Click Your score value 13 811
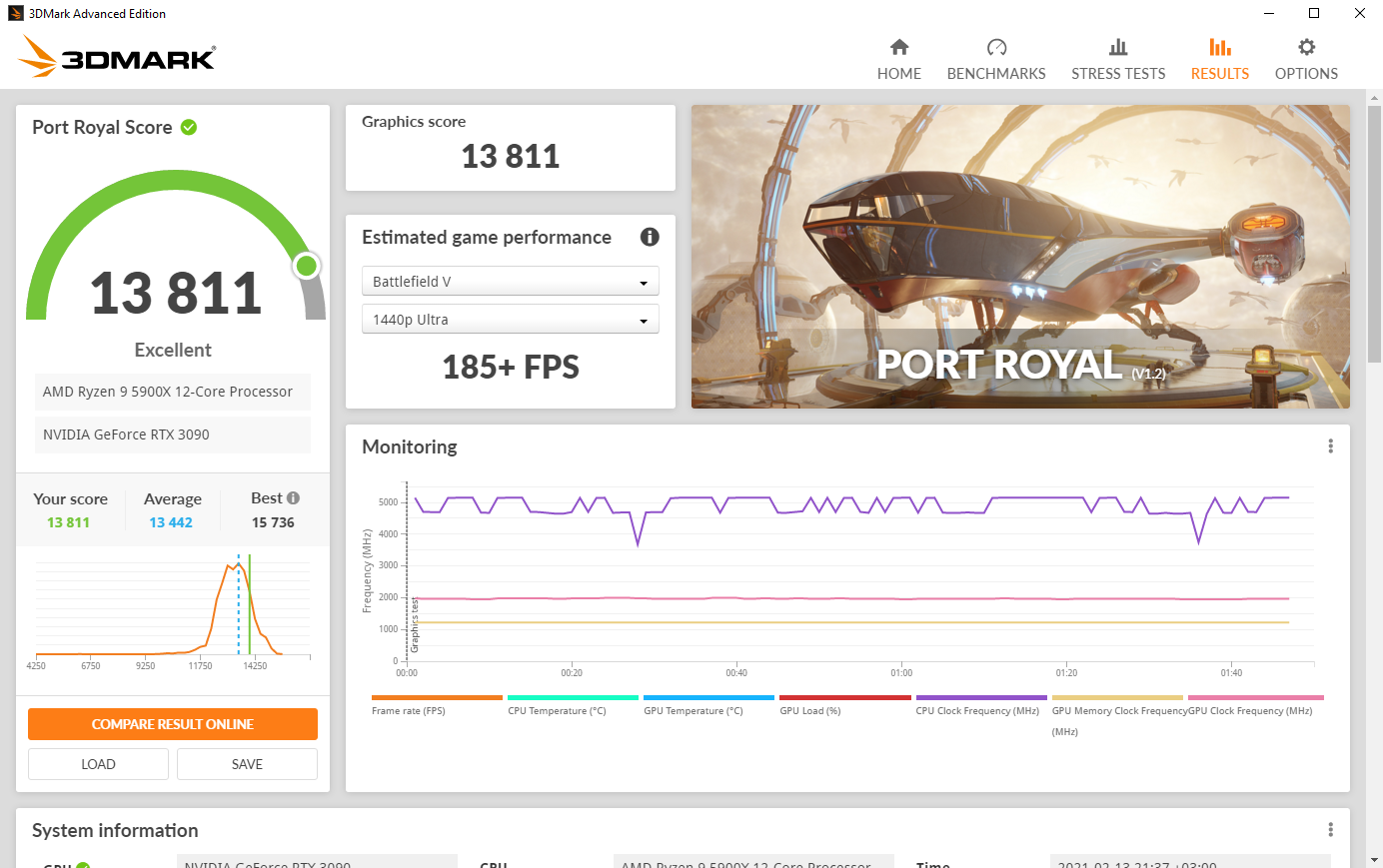This screenshot has height=868, width=1383. (68, 522)
